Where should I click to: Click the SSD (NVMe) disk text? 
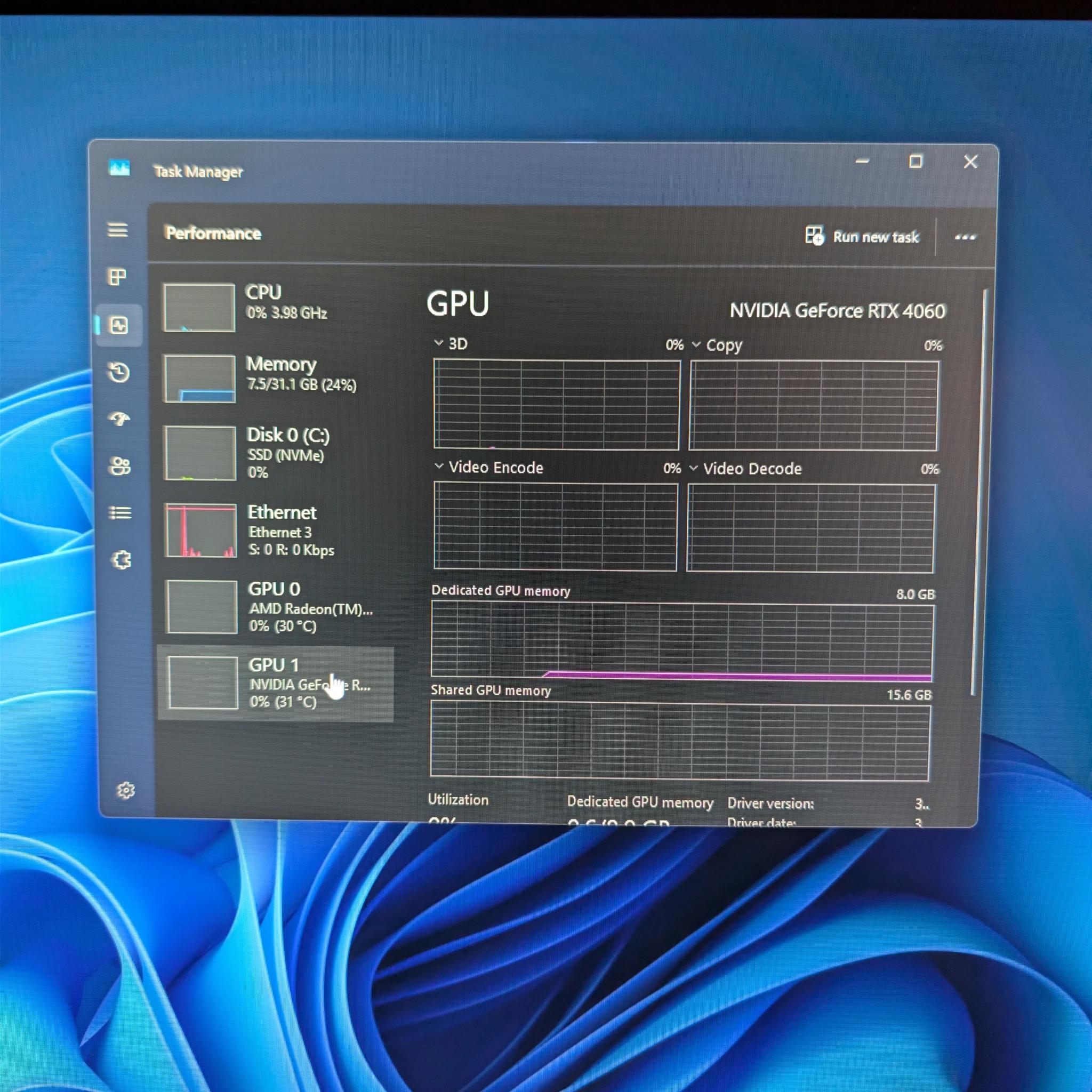(285, 455)
